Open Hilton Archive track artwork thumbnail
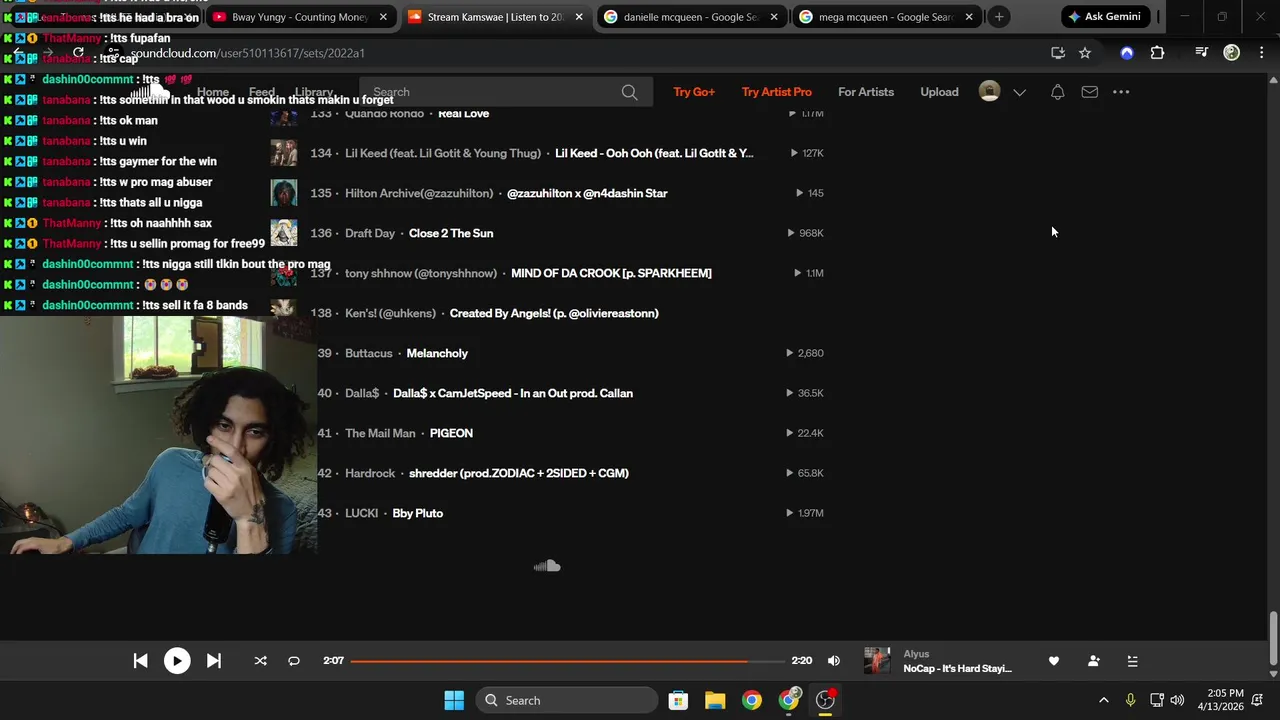This screenshot has height=720, width=1280. tap(284, 193)
